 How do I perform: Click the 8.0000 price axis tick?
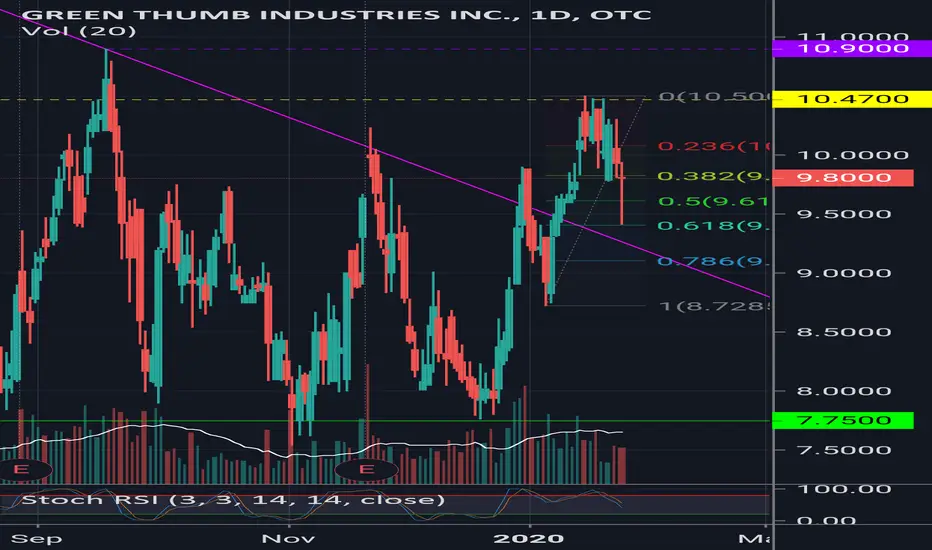click(x=844, y=391)
